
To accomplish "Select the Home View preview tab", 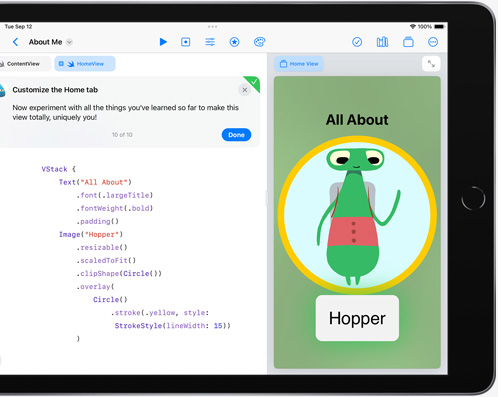I will pyautogui.click(x=299, y=64).
